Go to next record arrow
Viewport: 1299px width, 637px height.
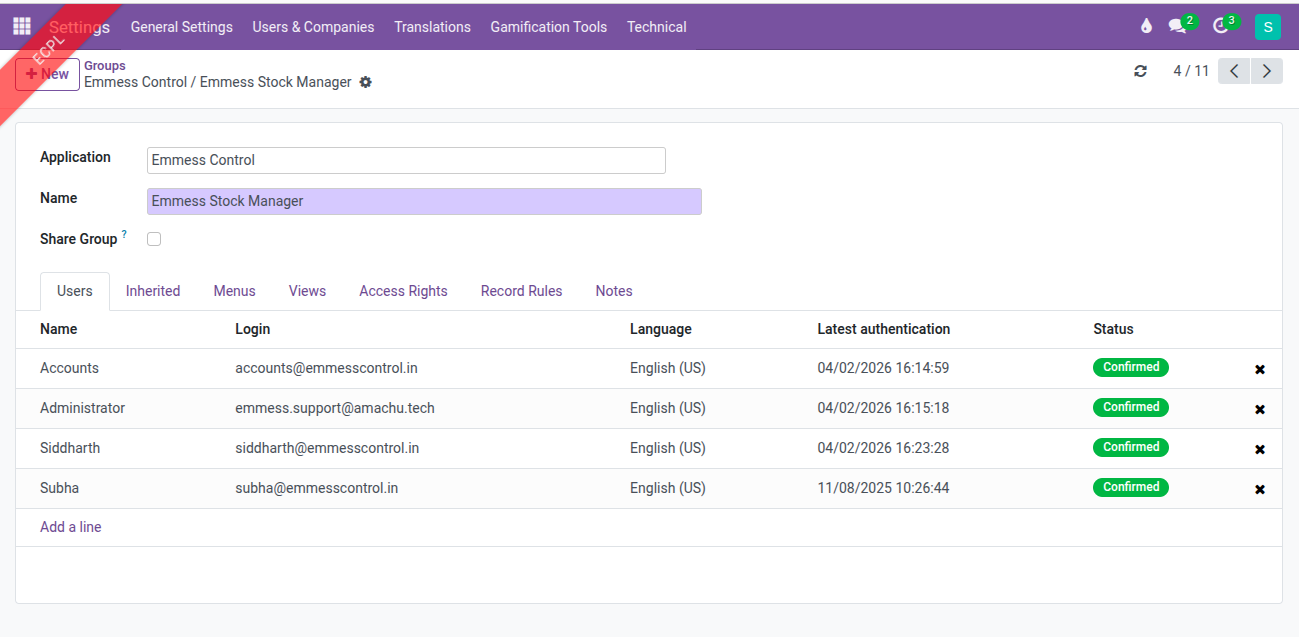click(1267, 71)
